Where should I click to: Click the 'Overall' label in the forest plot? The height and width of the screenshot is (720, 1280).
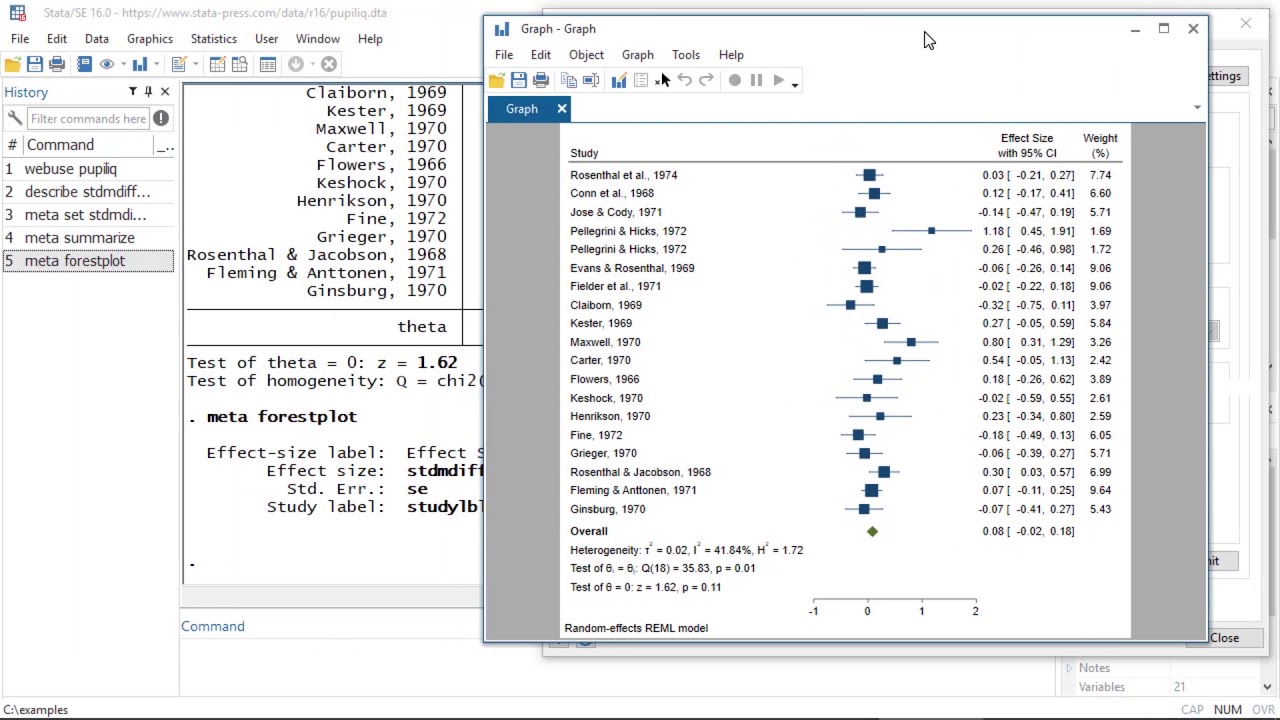[589, 531]
